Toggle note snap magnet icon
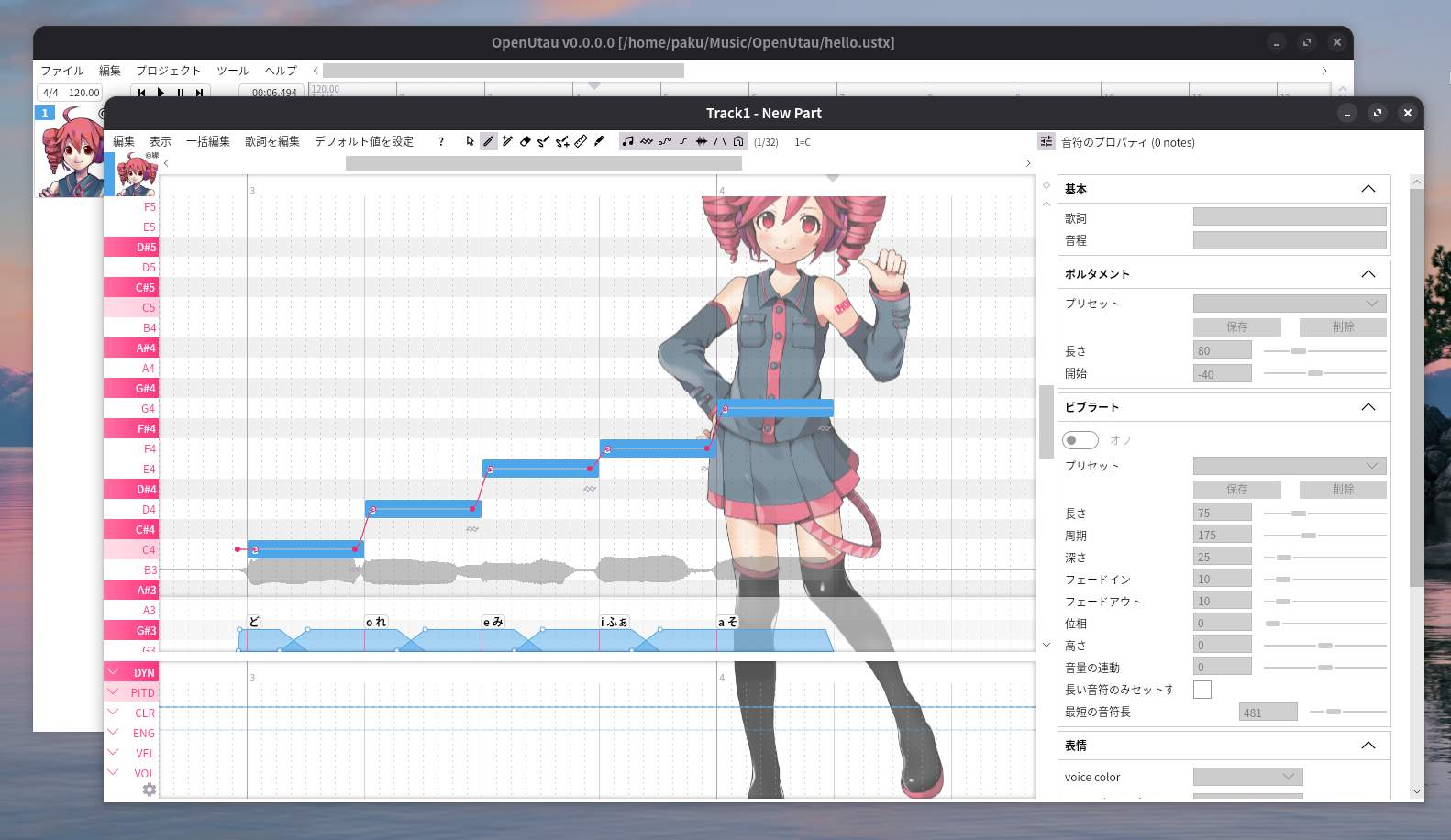 [738, 141]
